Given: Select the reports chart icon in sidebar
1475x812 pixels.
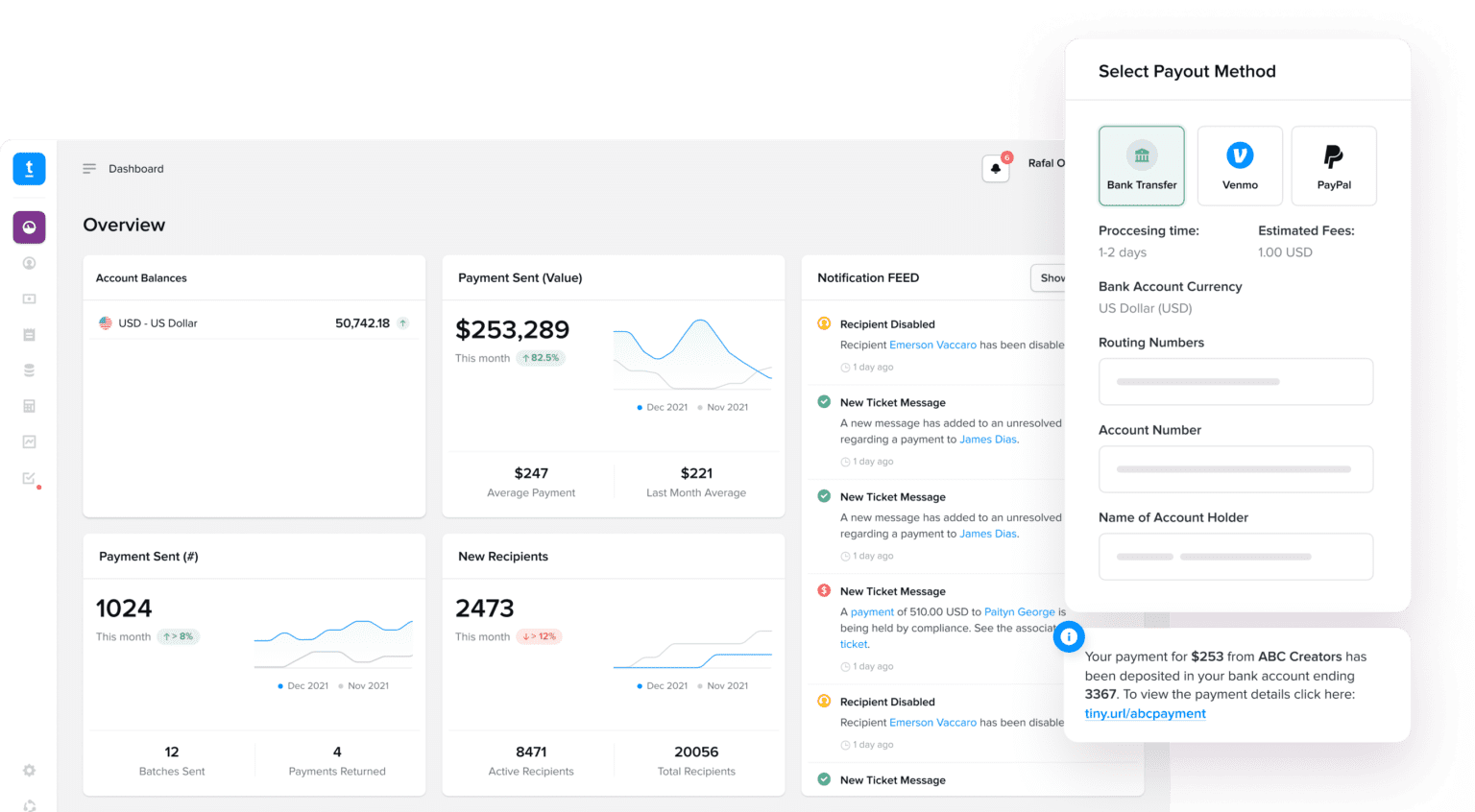Looking at the screenshot, I should click(29, 441).
